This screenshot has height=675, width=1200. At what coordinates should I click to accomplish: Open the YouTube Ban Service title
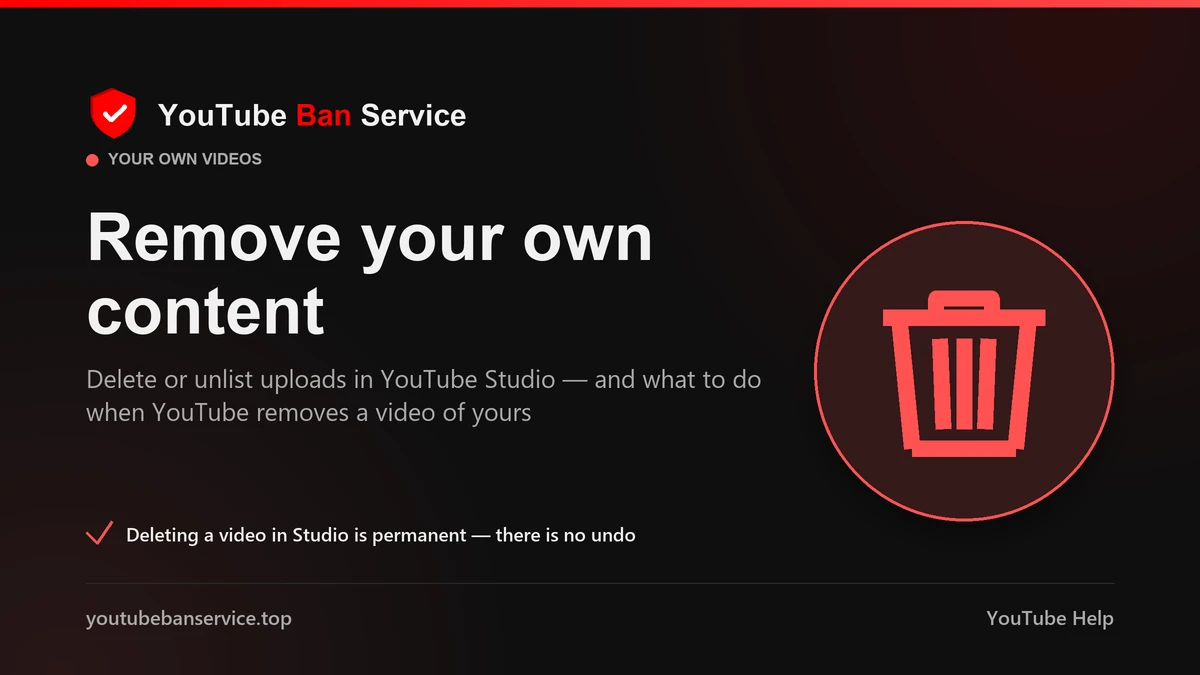tap(311, 115)
